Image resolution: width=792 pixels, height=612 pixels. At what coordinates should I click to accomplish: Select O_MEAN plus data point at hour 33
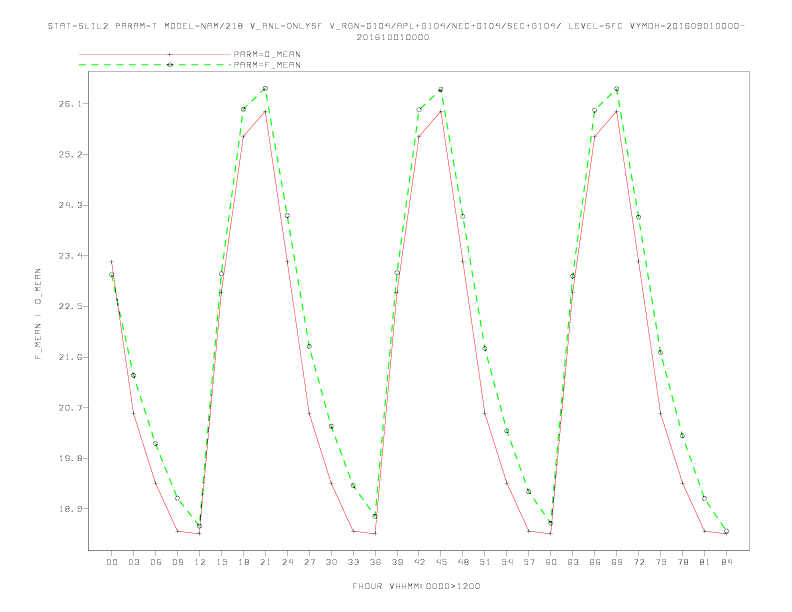[353, 531]
